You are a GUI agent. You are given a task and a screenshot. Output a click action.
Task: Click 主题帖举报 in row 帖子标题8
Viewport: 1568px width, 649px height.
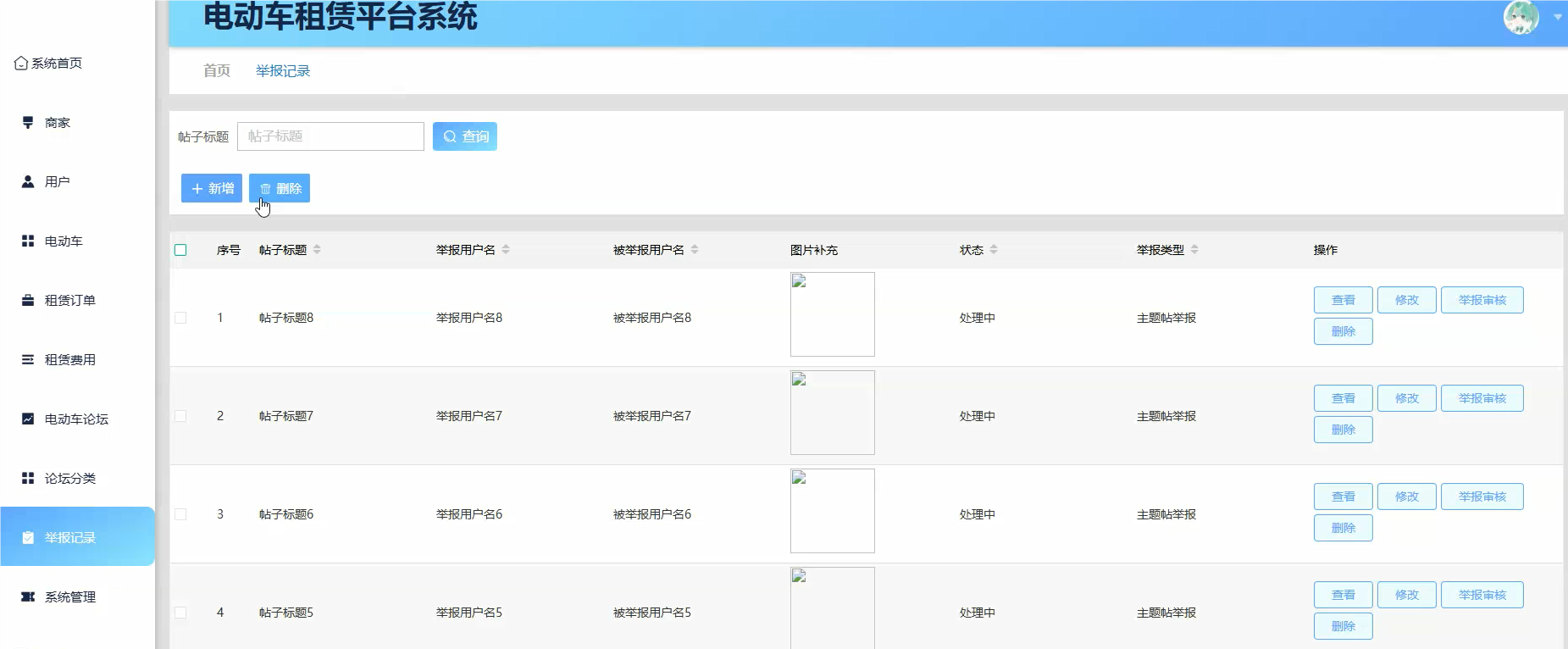1166,318
